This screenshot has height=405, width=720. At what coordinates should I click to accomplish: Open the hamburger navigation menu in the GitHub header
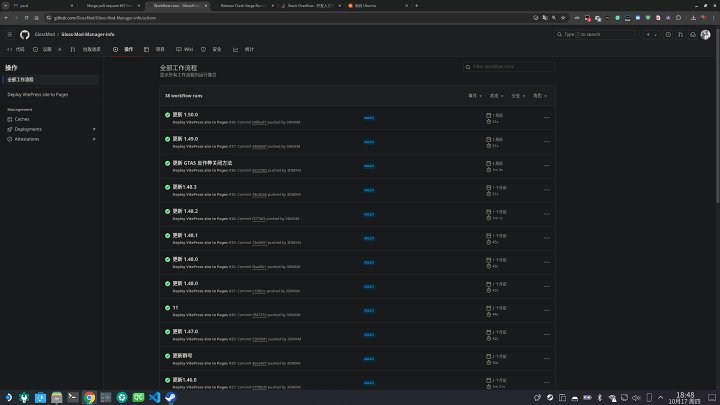point(11,34)
